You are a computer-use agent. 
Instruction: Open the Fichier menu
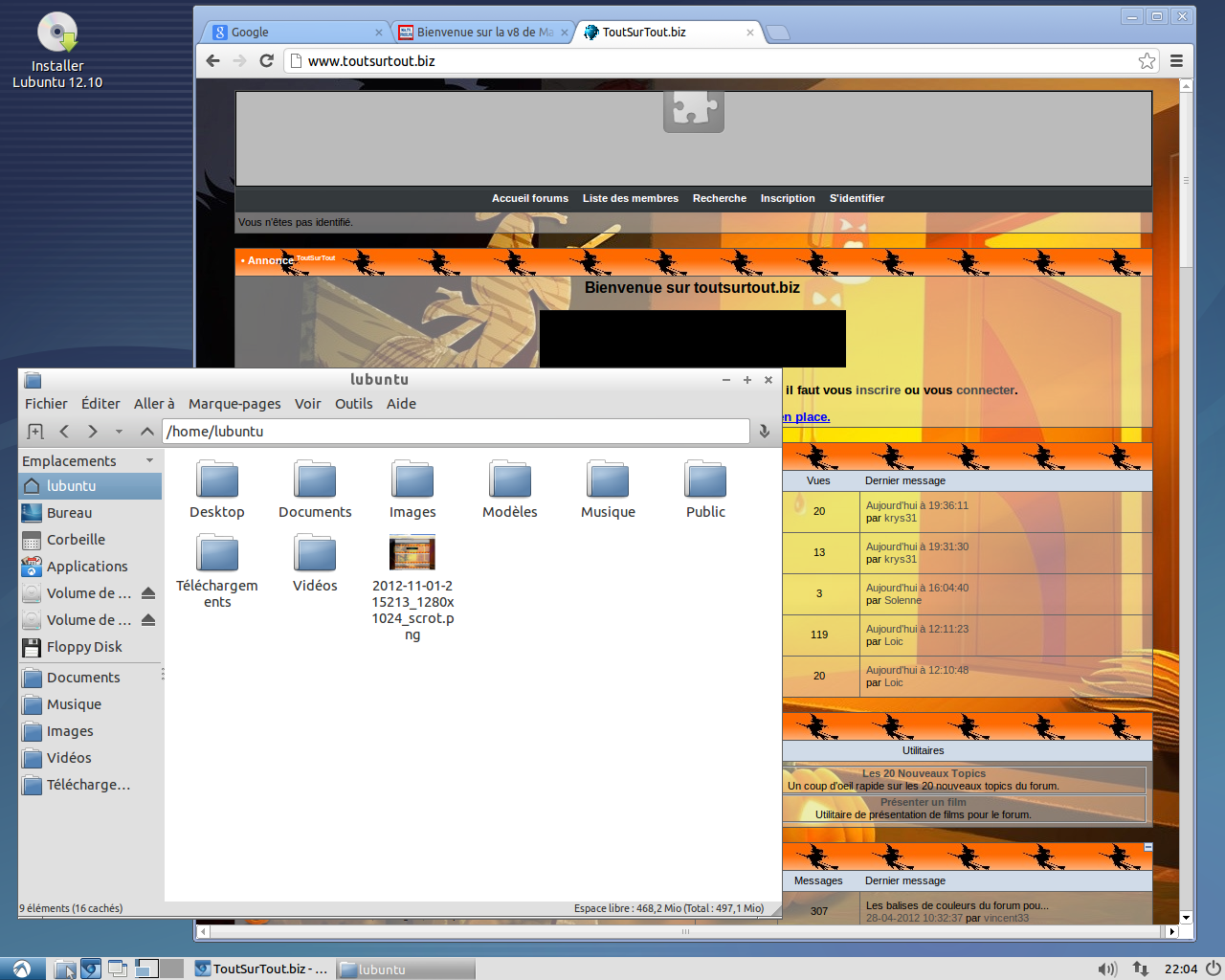[x=46, y=404]
